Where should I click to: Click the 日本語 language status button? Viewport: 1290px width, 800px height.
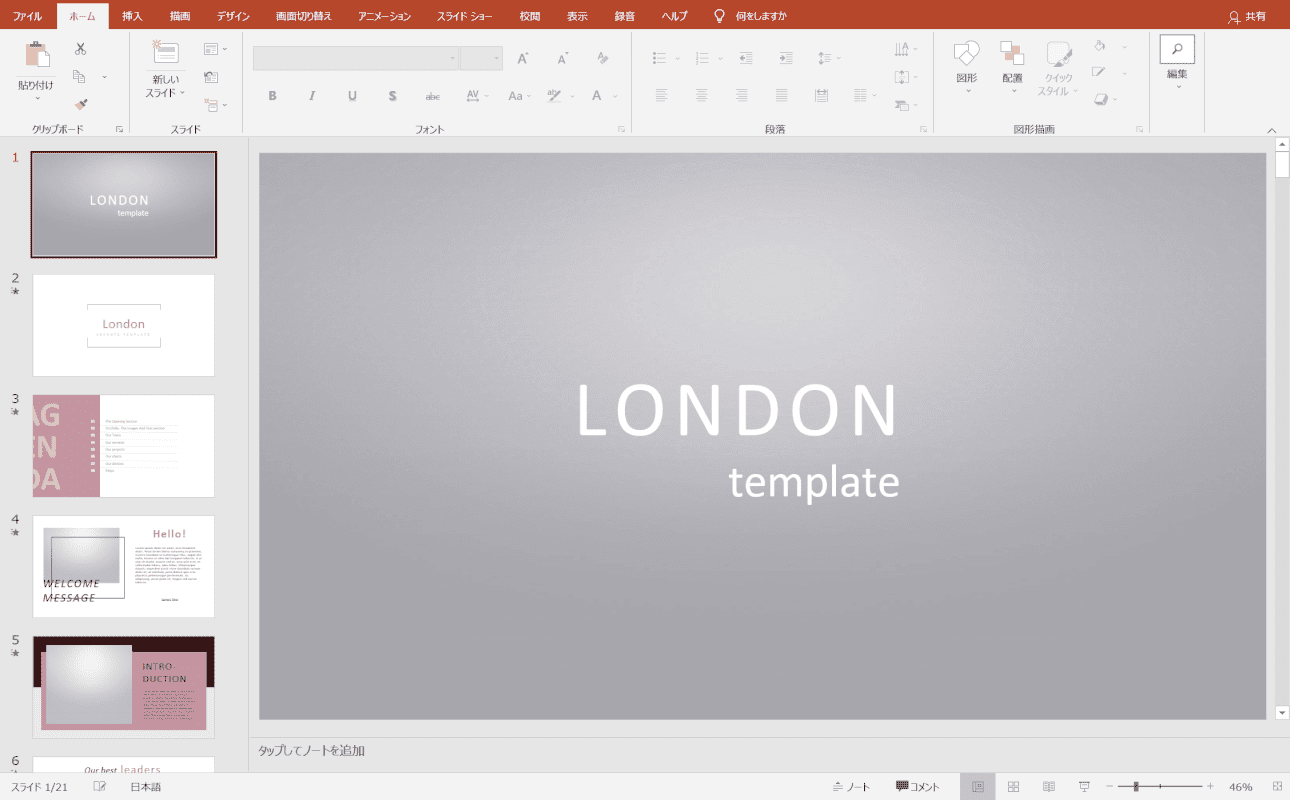click(145, 787)
